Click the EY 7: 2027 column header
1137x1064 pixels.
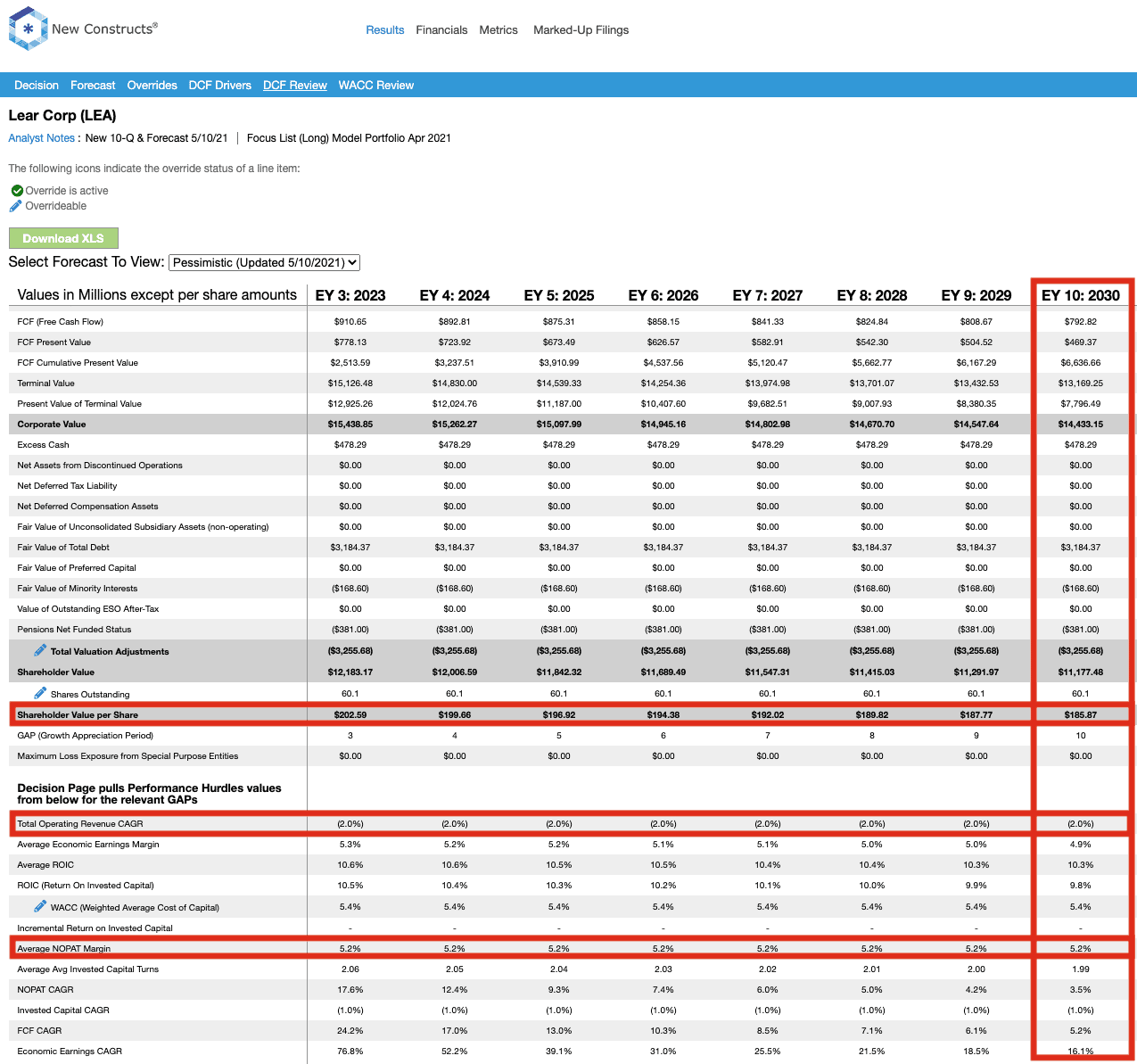768,295
